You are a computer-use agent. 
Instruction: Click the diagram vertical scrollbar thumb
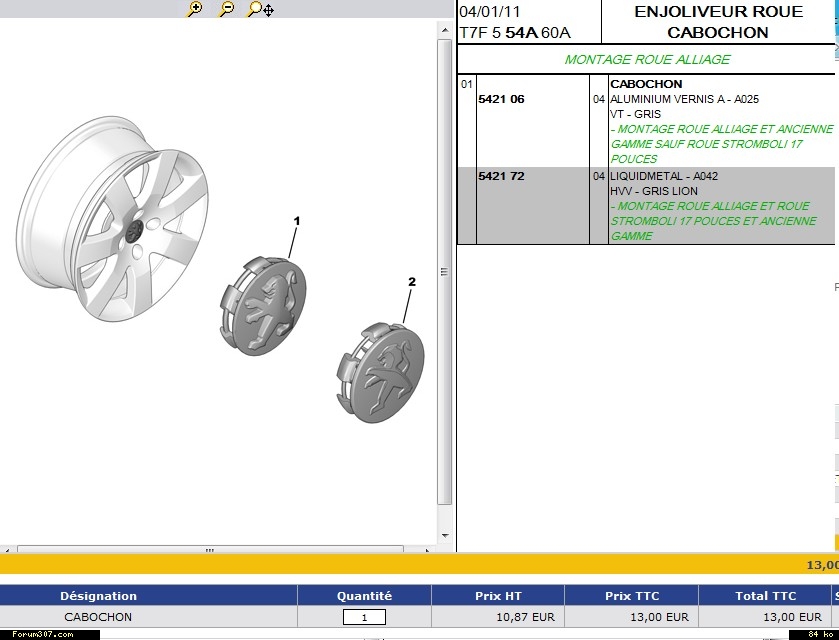click(445, 271)
